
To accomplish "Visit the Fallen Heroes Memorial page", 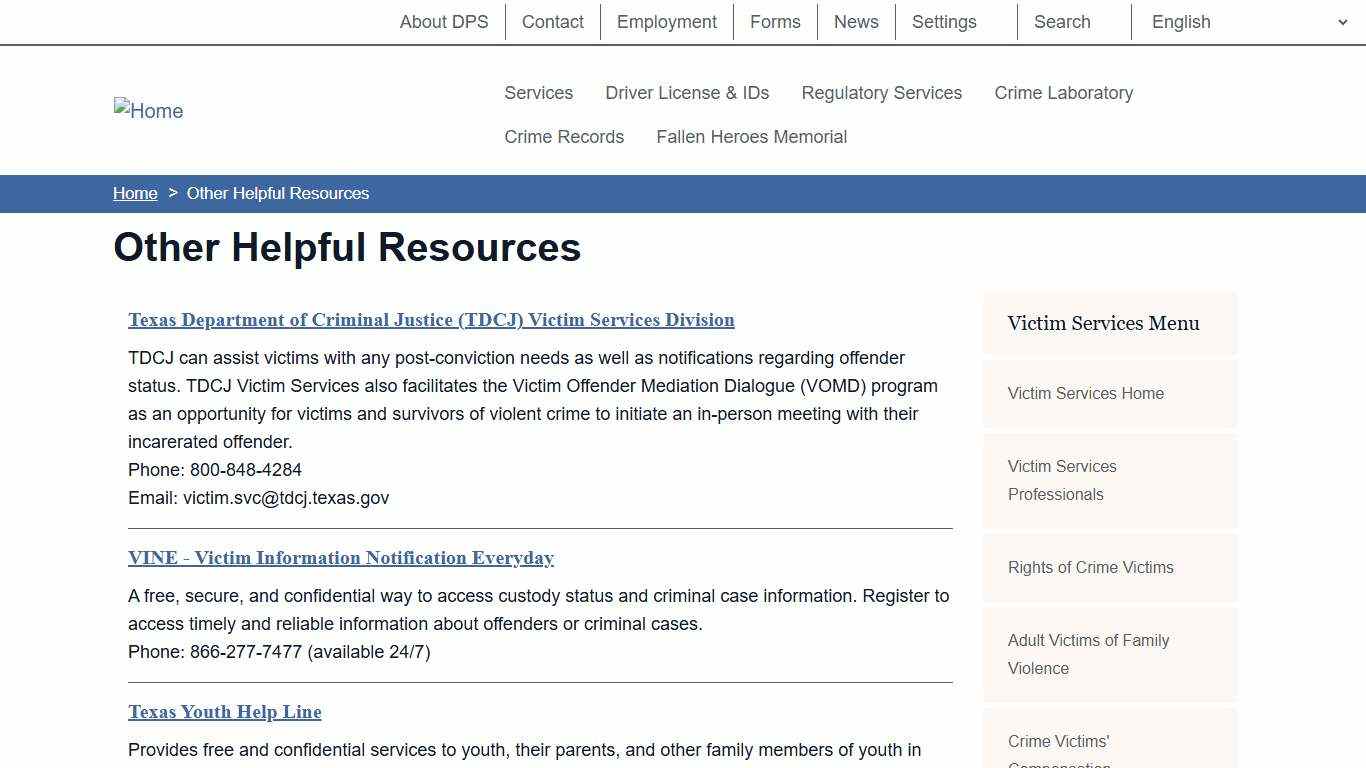I will point(751,136).
